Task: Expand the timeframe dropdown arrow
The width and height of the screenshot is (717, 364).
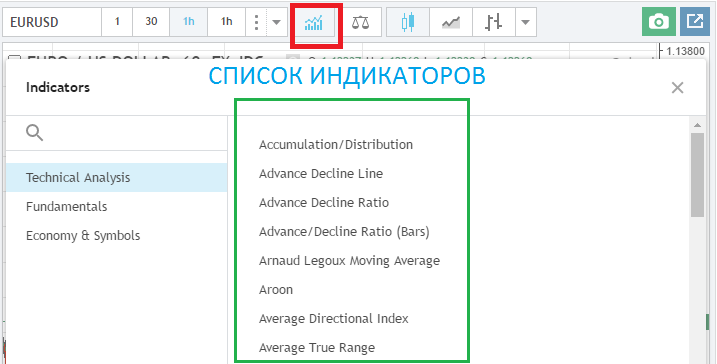Action: (x=276, y=22)
